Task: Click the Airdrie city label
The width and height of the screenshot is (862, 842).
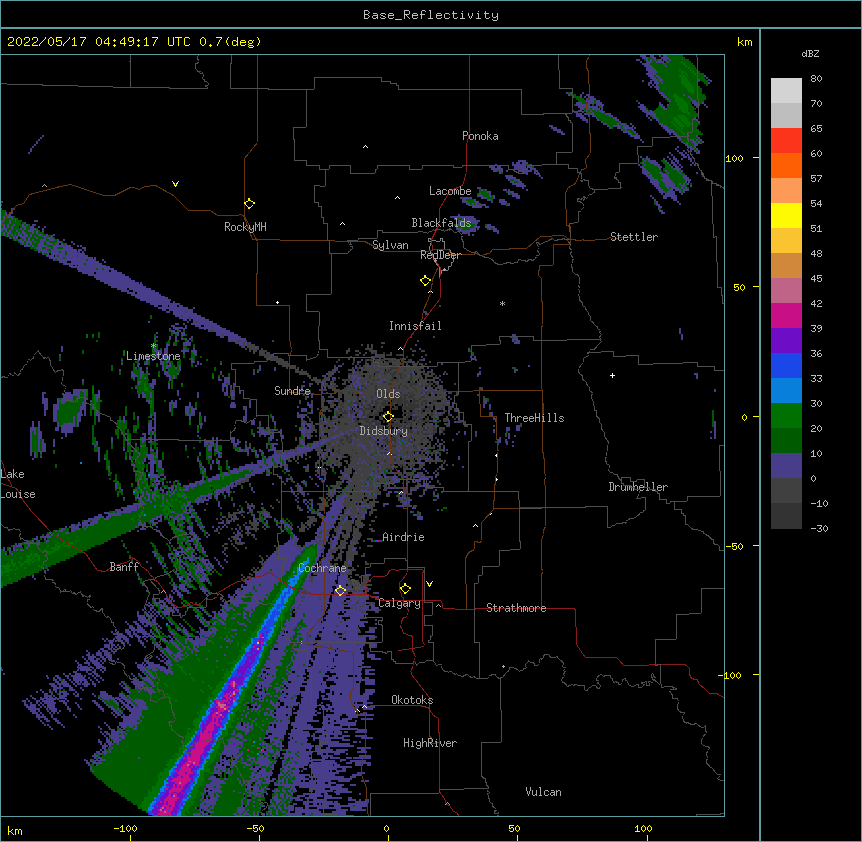Action: (403, 537)
